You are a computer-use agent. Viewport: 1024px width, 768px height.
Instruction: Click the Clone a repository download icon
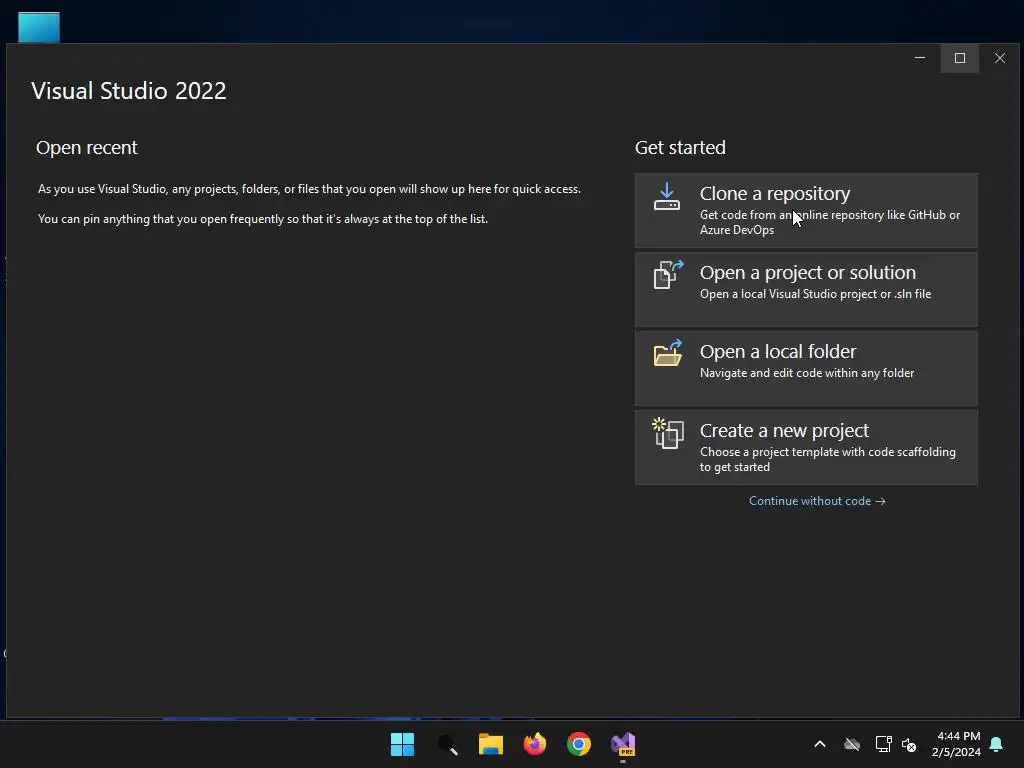pyautogui.click(x=667, y=197)
